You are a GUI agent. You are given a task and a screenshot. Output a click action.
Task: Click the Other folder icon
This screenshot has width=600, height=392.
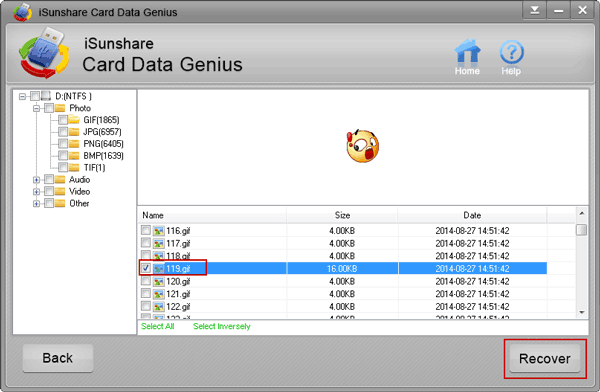pyautogui.click(x=60, y=203)
